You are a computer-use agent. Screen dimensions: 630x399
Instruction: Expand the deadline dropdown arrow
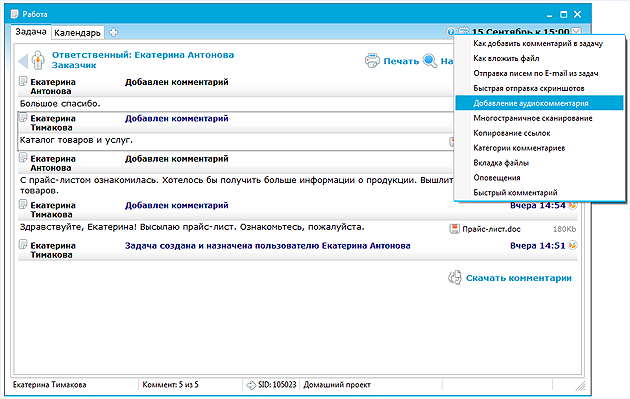point(577,31)
